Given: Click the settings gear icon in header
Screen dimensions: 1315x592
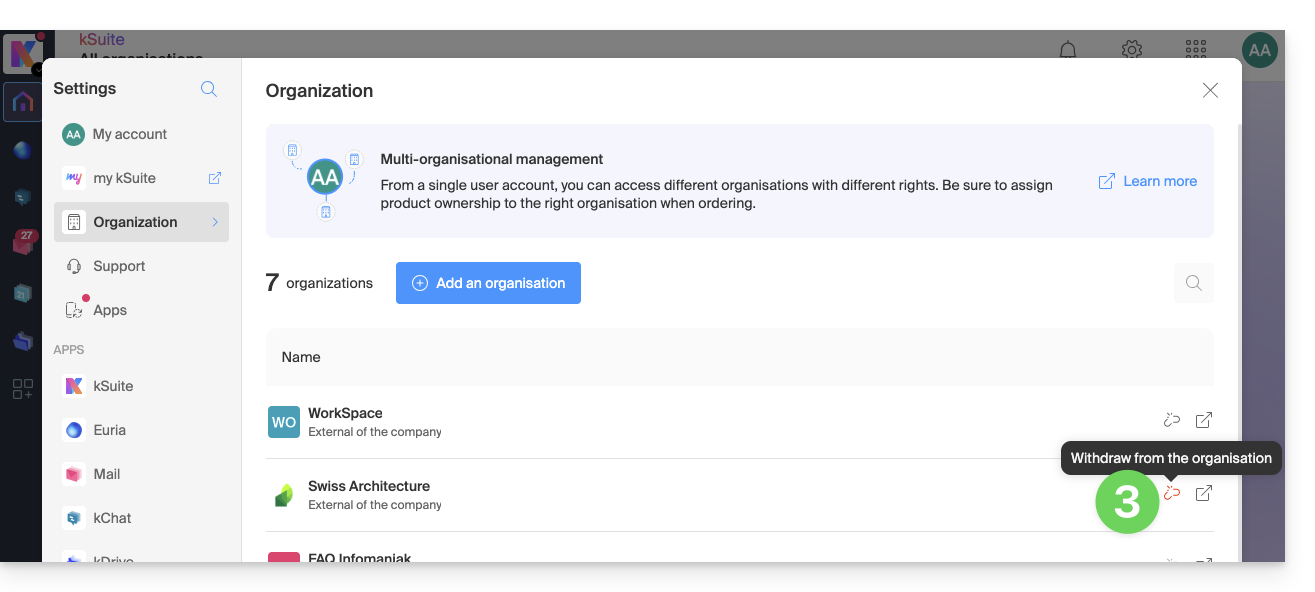Looking at the screenshot, I should [1132, 49].
